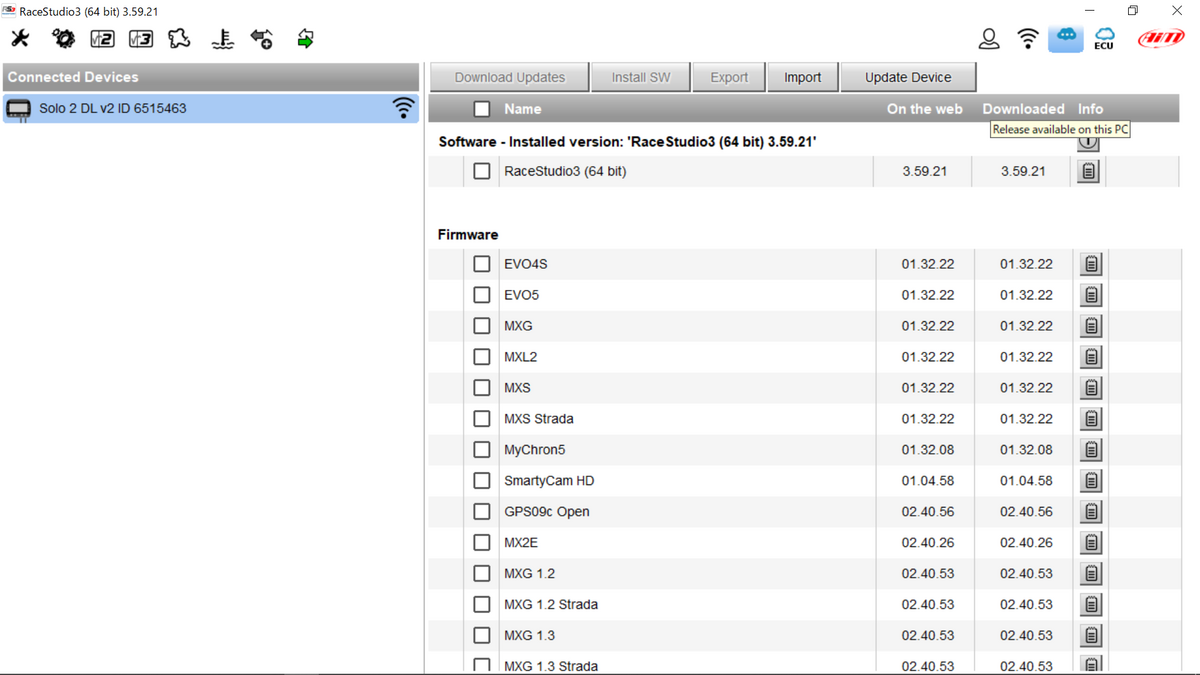The image size is (1200, 675).
Task: Check the EVO5 firmware checkbox
Action: pos(482,295)
